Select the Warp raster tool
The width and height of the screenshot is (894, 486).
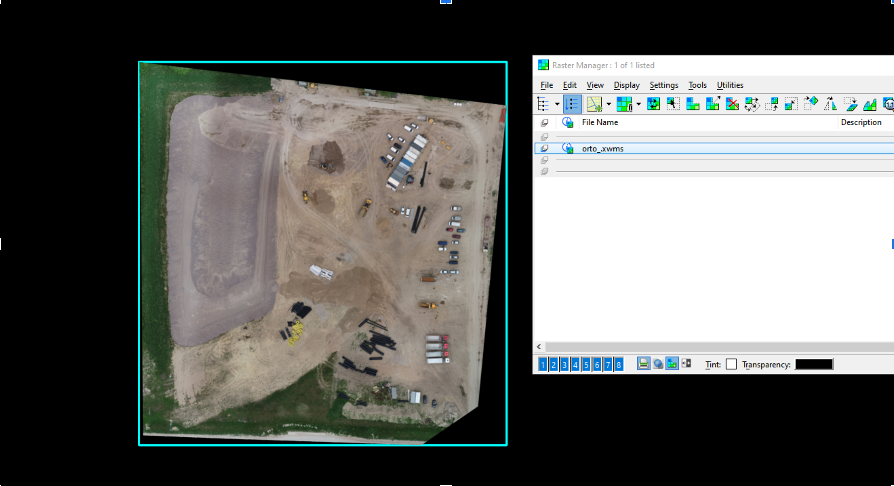850,104
